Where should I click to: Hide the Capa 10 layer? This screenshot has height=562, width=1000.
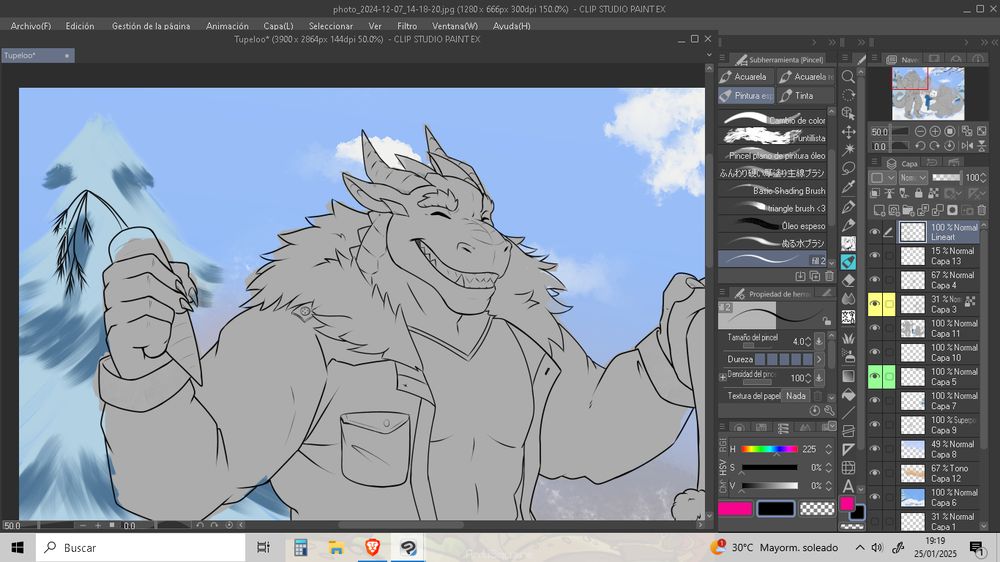click(x=874, y=353)
